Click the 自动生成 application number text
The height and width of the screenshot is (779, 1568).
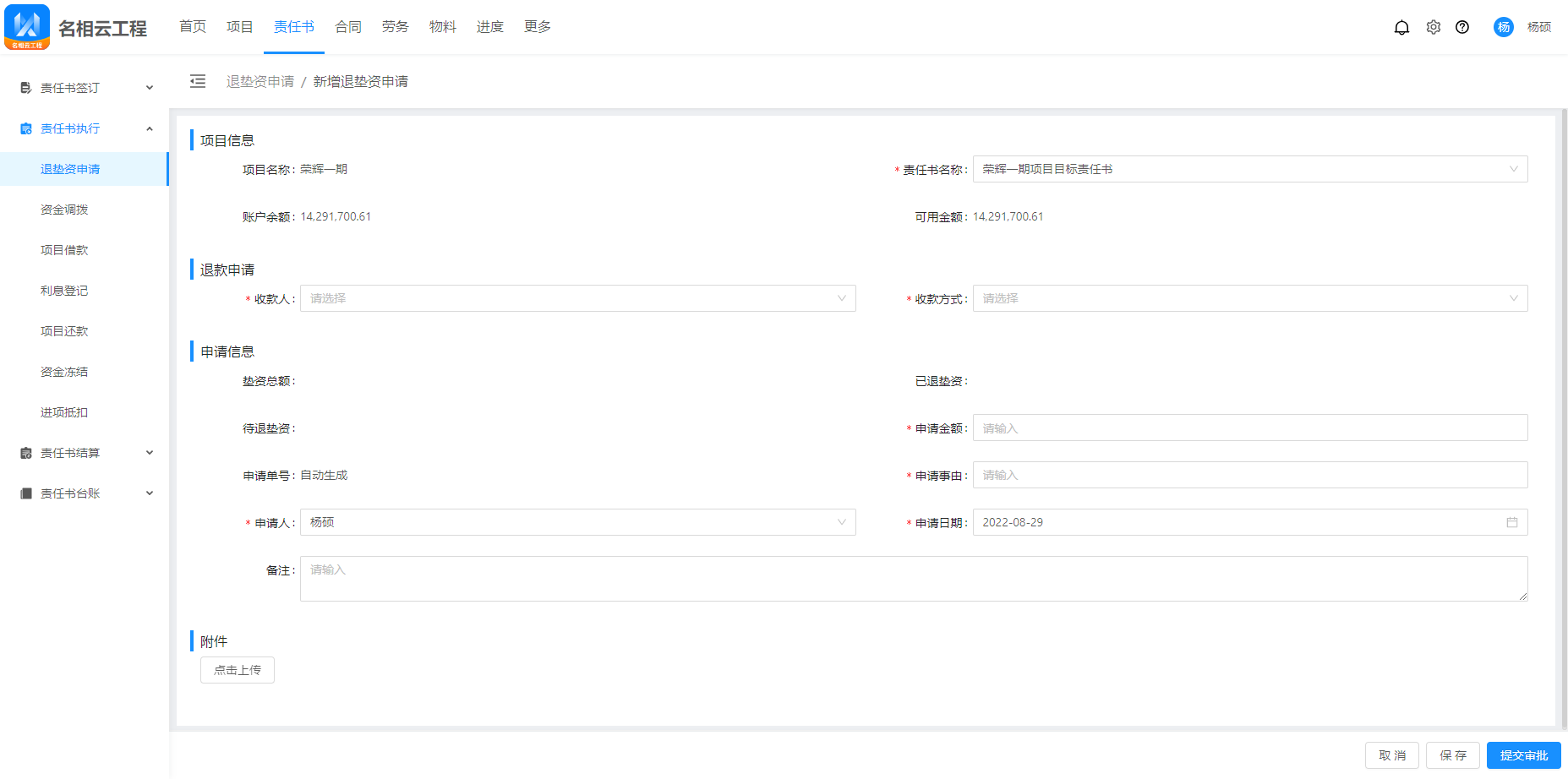click(x=324, y=475)
